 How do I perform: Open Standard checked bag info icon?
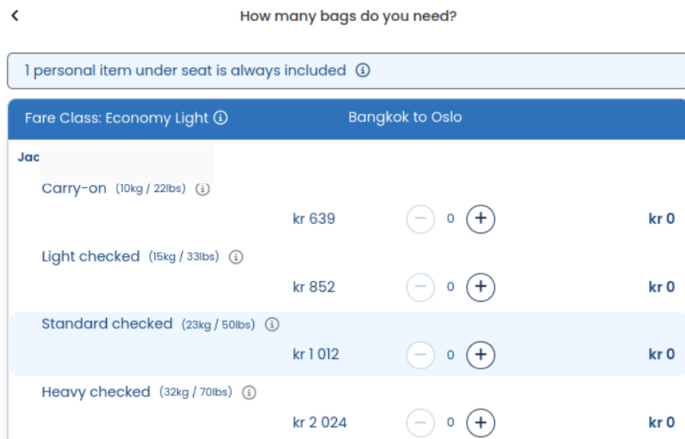(x=272, y=325)
